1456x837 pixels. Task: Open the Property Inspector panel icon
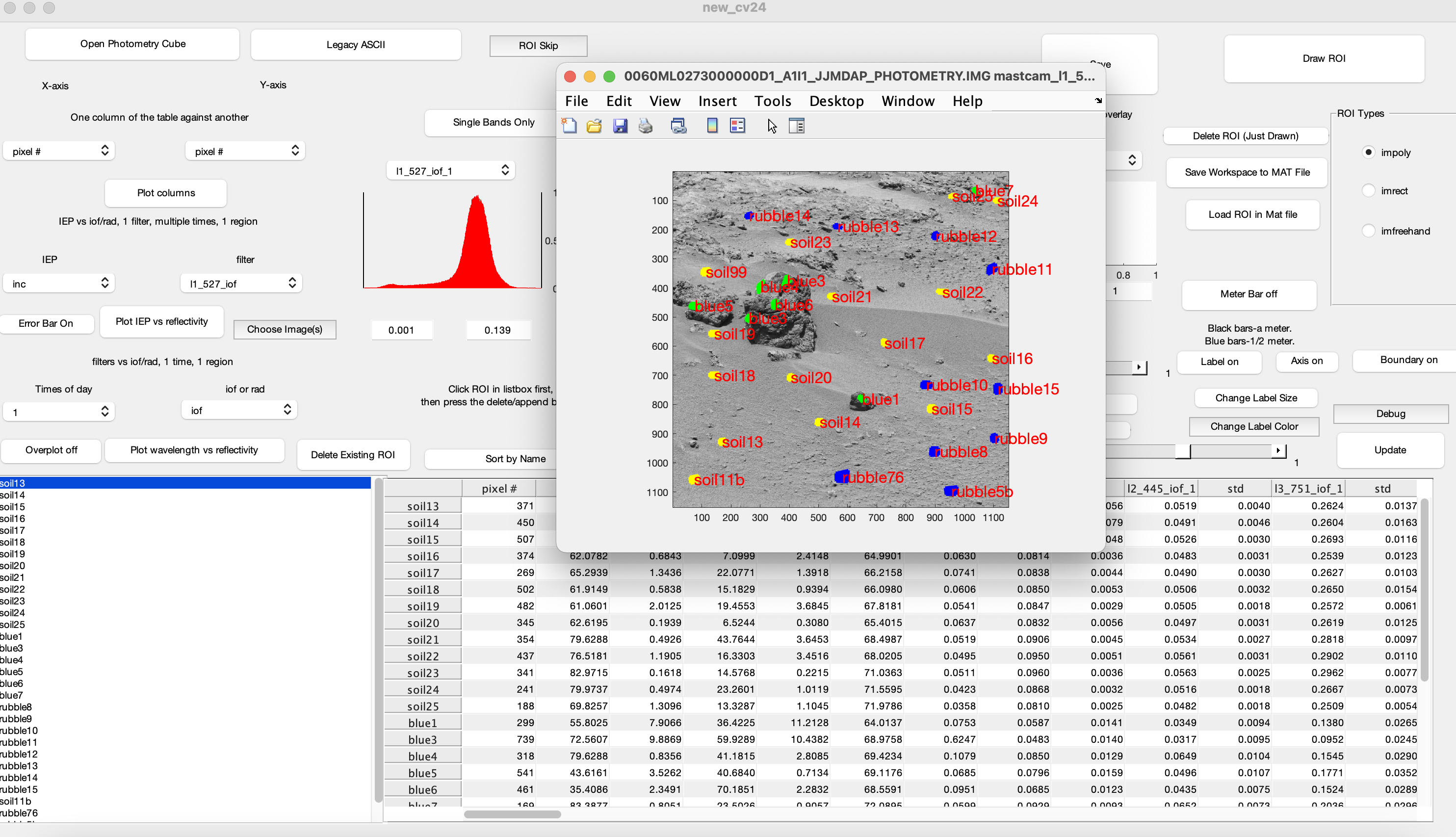797,125
